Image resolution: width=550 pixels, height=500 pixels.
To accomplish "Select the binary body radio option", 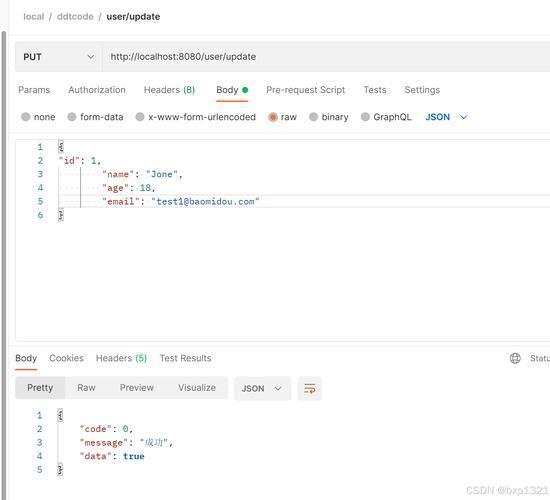I will pos(314,117).
